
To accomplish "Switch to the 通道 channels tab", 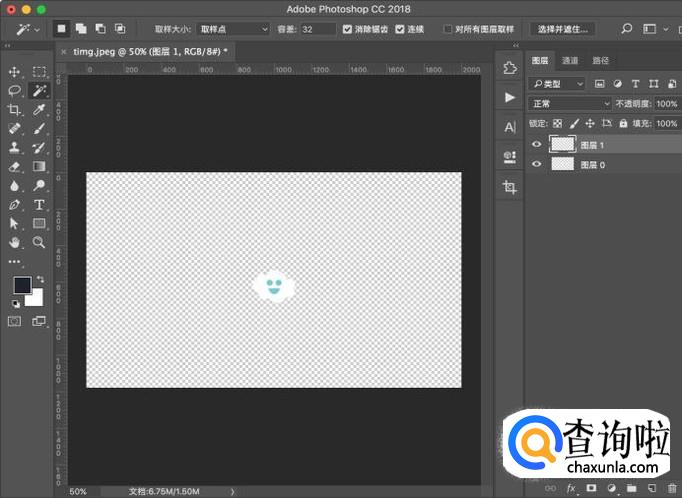I will 570,61.
